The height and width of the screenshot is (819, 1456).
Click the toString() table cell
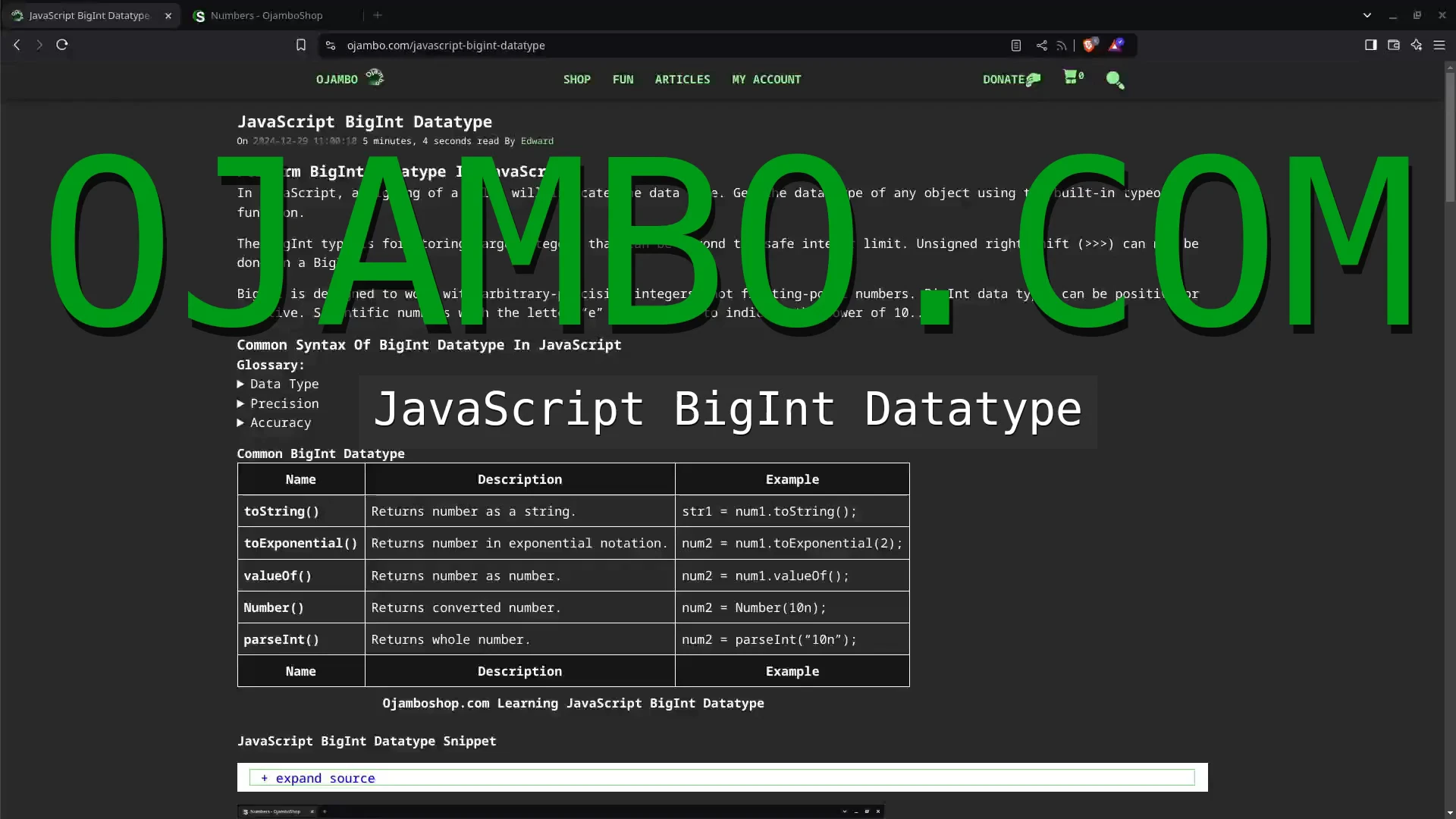[301, 511]
